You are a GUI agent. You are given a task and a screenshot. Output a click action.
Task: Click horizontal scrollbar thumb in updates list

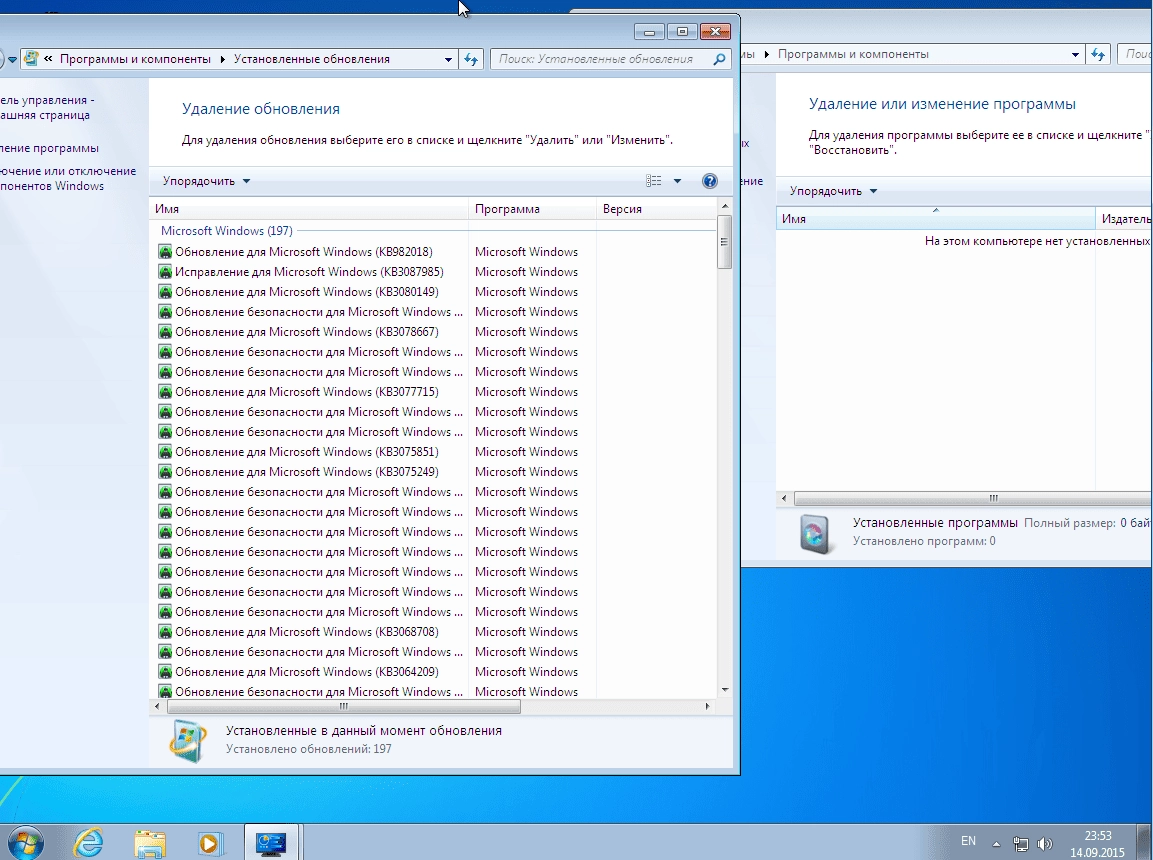tap(343, 706)
